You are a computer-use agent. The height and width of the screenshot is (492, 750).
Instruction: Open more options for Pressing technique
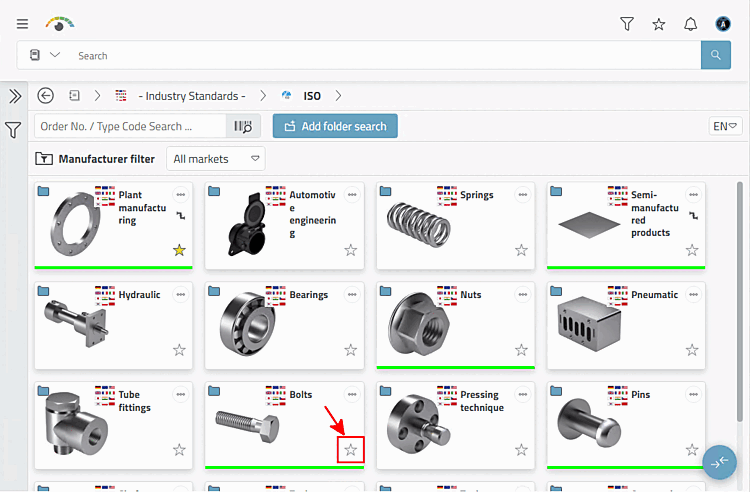pos(523,394)
